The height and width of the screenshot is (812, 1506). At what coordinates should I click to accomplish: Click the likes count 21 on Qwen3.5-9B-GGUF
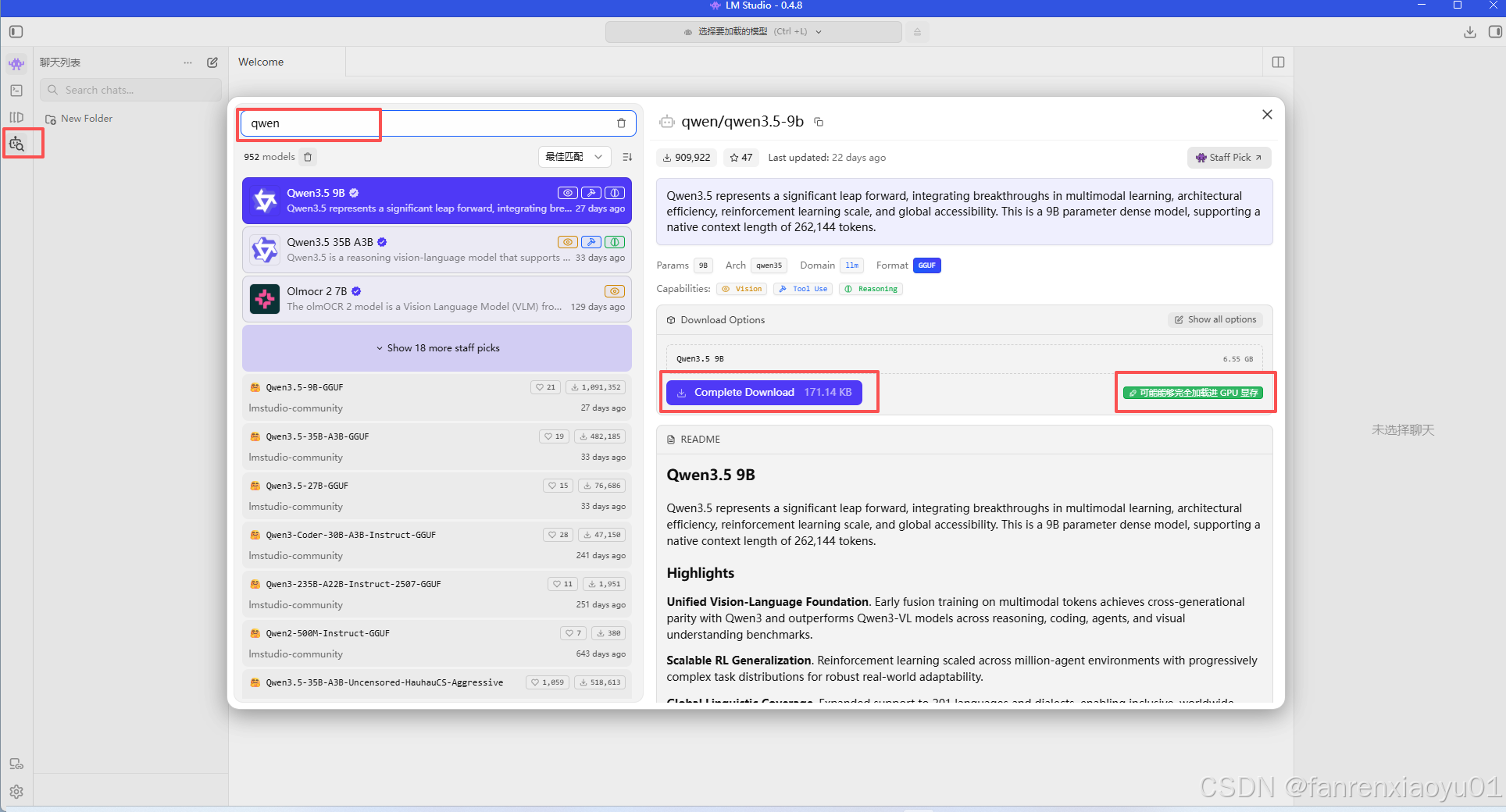[545, 387]
